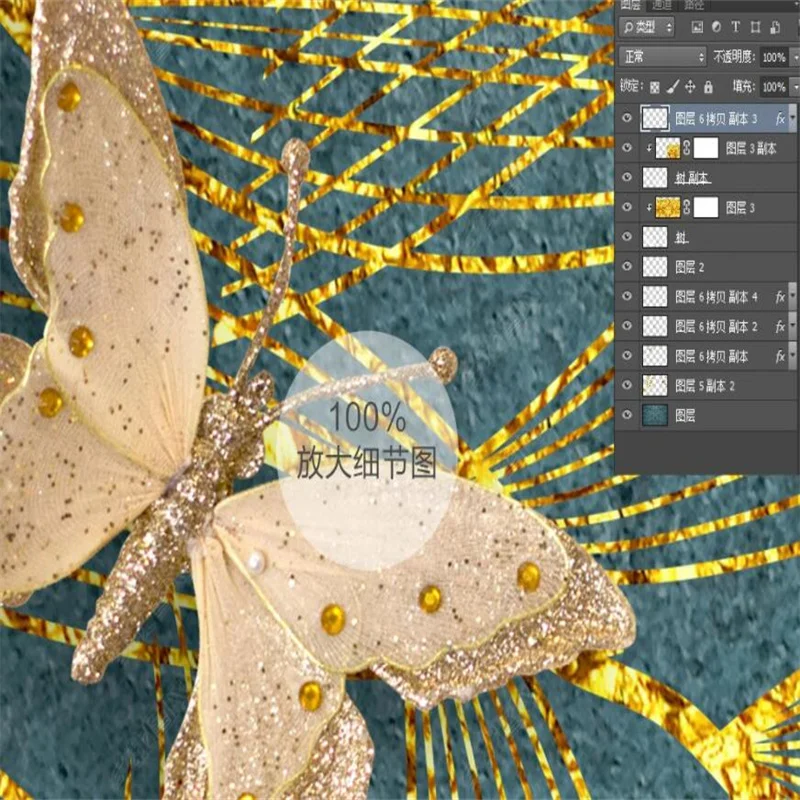Screen dimensions: 800x800
Task: Select the 树 副本 layer name
Action: [x=692, y=178]
